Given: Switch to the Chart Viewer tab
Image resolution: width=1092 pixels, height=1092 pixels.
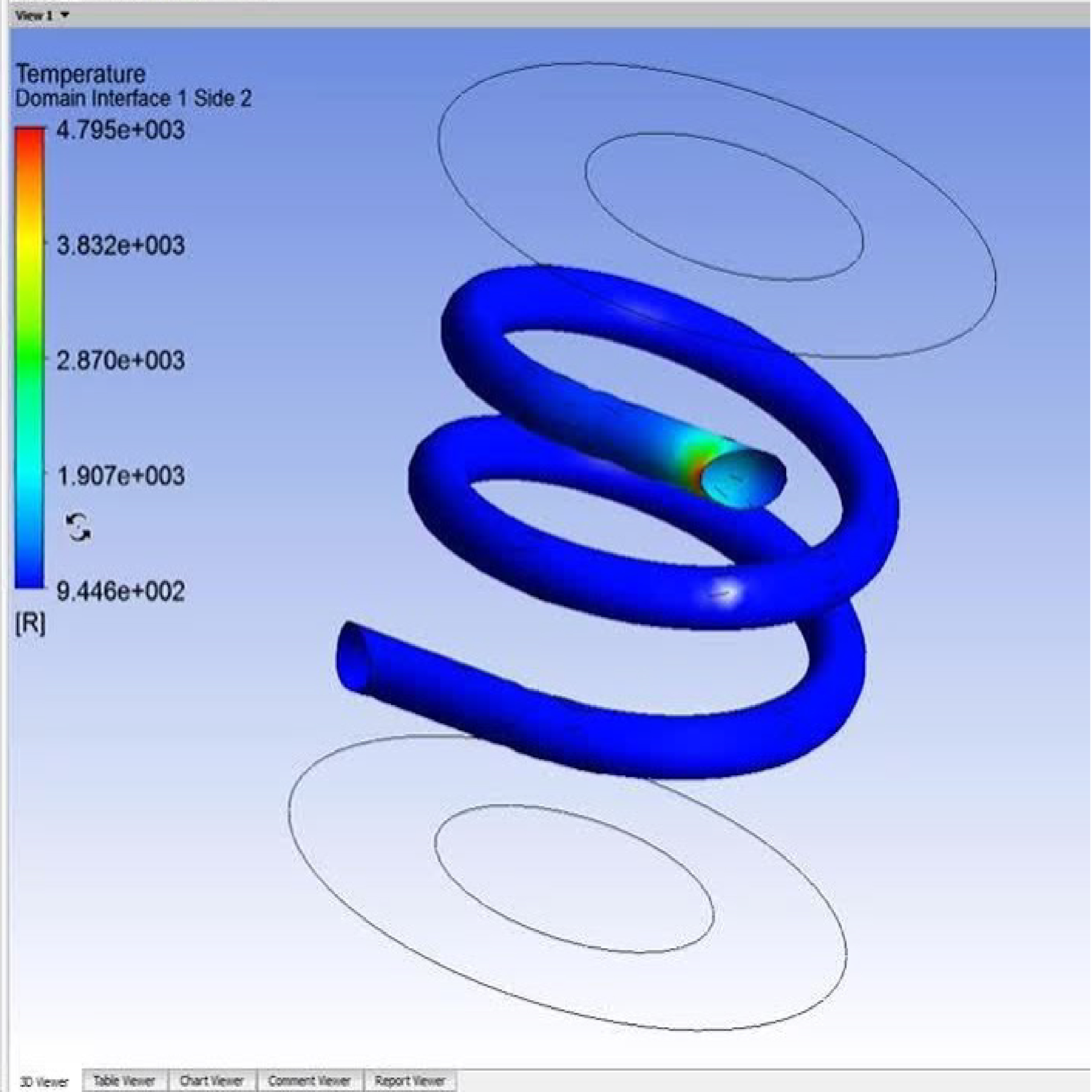Looking at the screenshot, I should [x=211, y=1081].
